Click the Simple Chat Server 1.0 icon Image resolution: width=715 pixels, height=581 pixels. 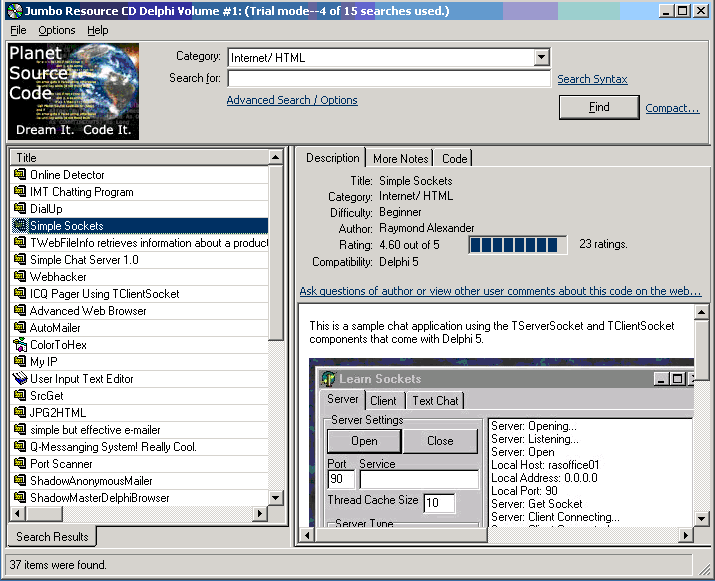(x=20, y=259)
